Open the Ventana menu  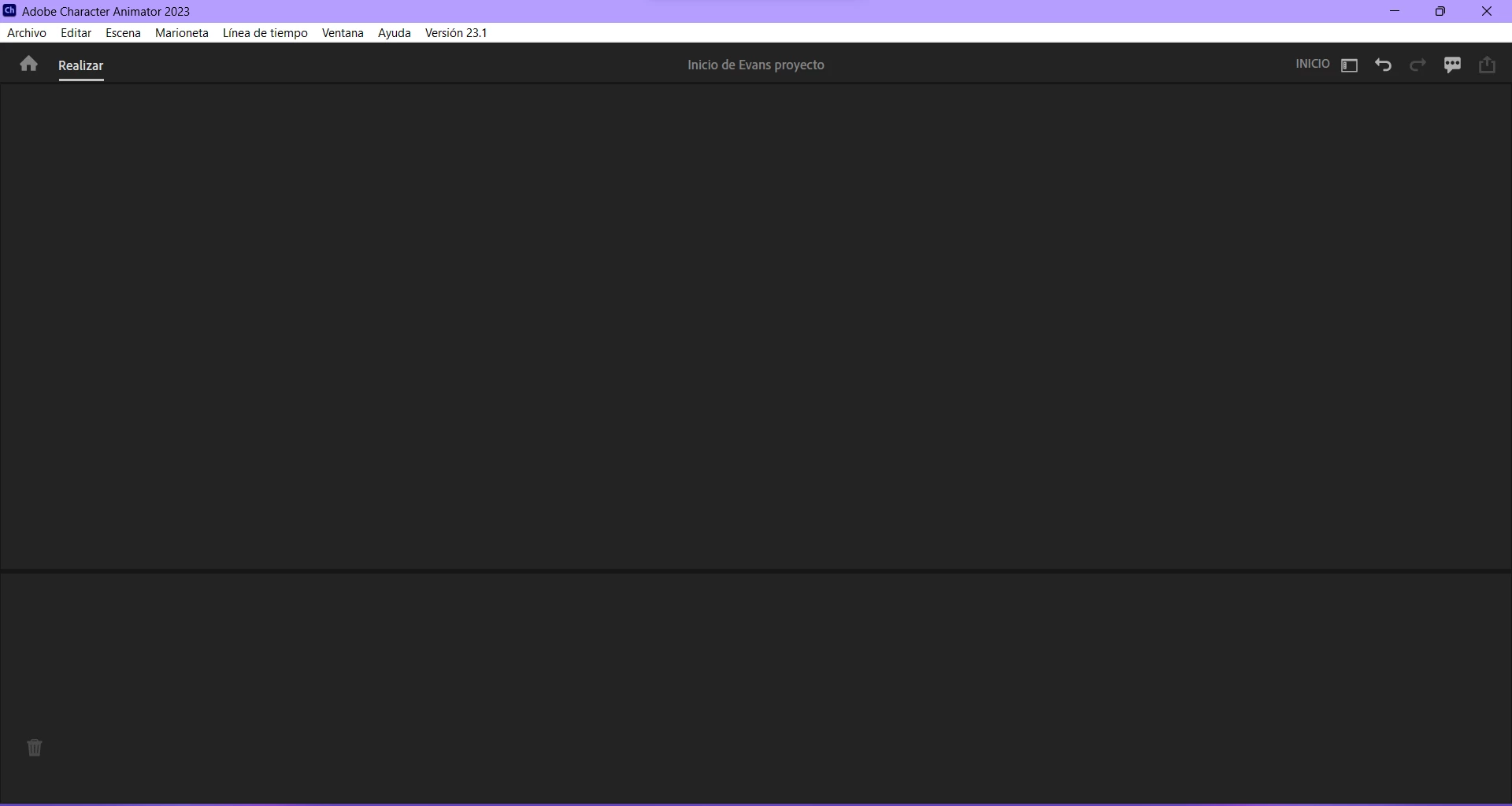(343, 33)
